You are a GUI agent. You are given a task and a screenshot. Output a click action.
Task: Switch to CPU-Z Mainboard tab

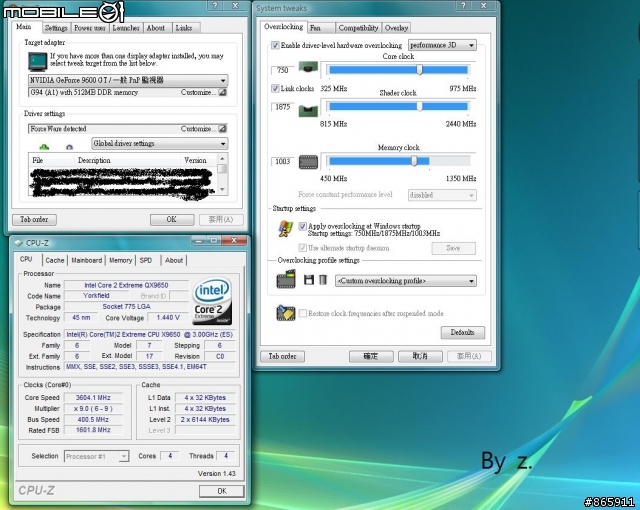pos(87,260)
